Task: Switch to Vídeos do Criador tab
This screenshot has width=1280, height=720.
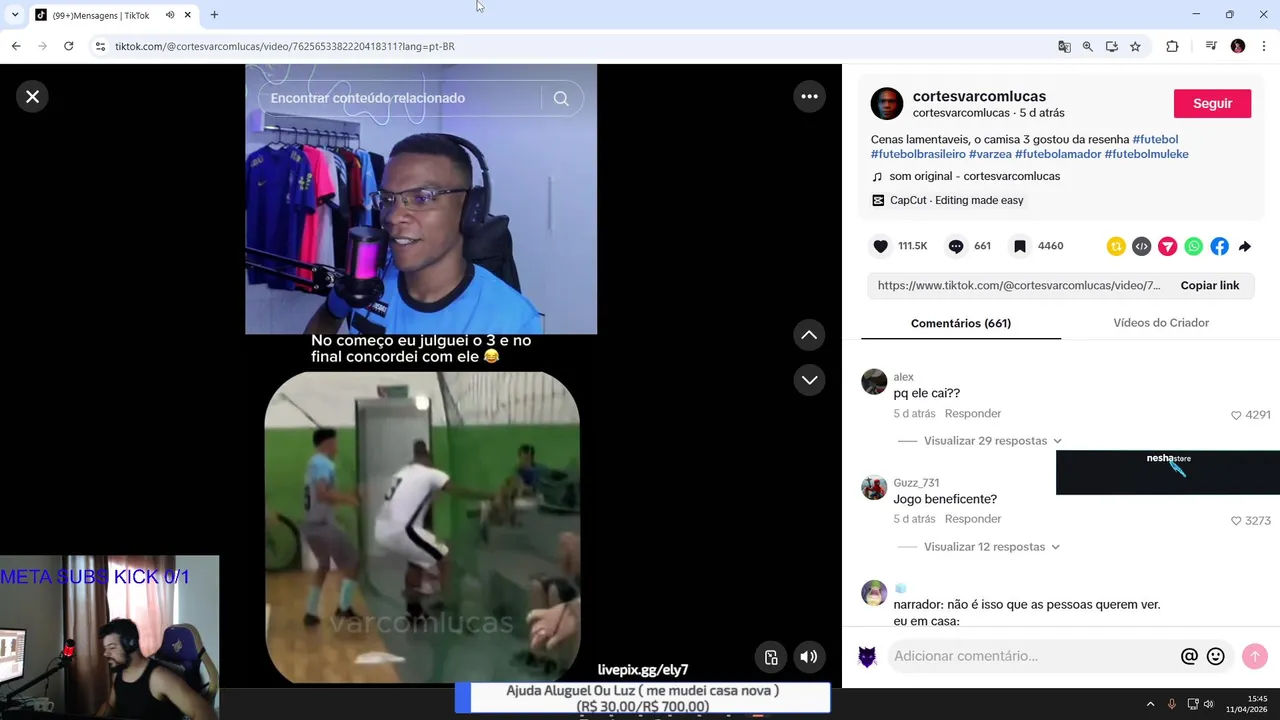Action: point(1161,323)
